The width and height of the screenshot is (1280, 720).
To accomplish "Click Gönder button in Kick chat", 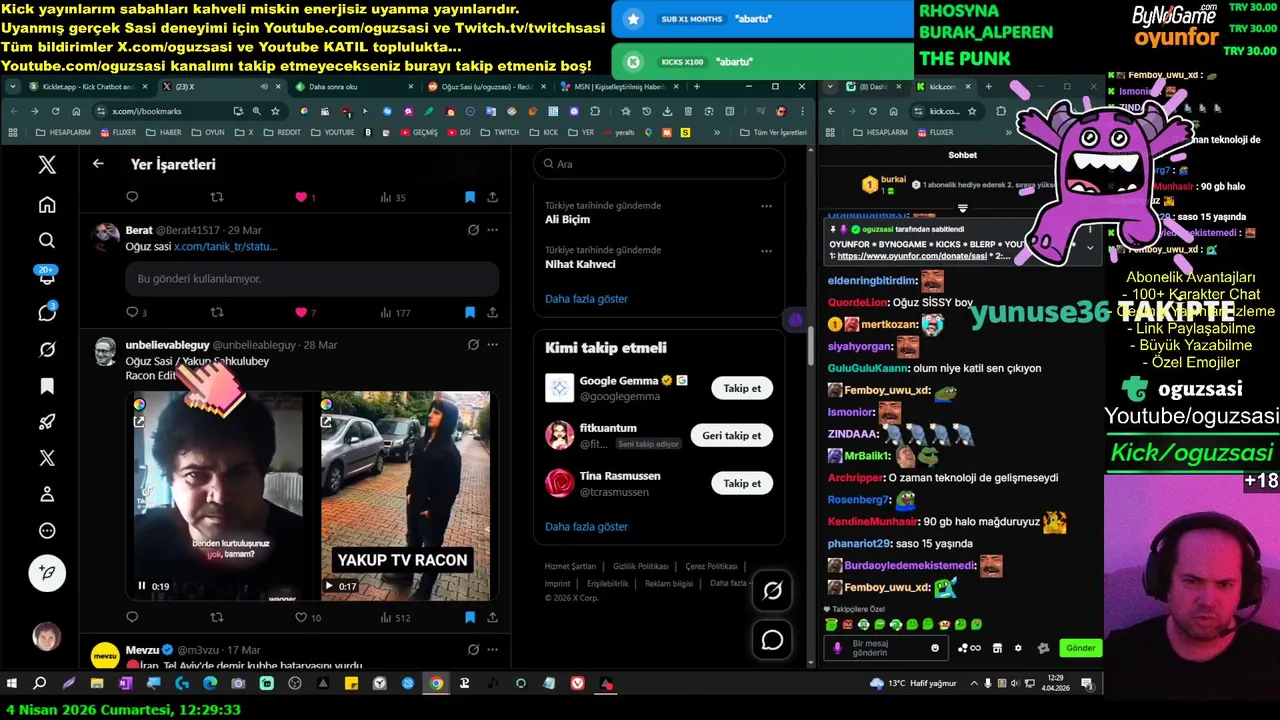I will point(1080,648).
